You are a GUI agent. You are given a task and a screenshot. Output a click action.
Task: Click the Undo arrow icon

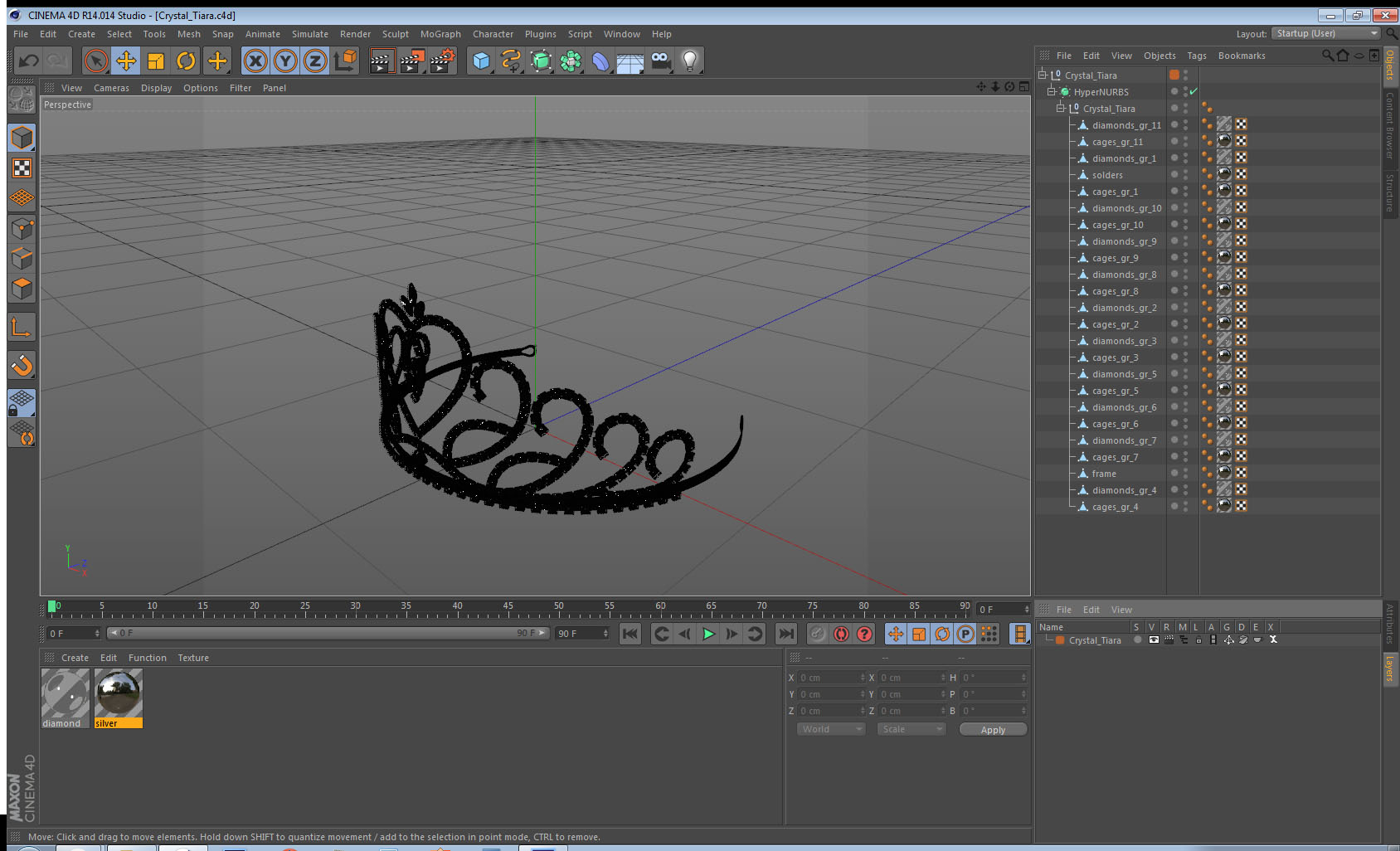tap(29, 61)
